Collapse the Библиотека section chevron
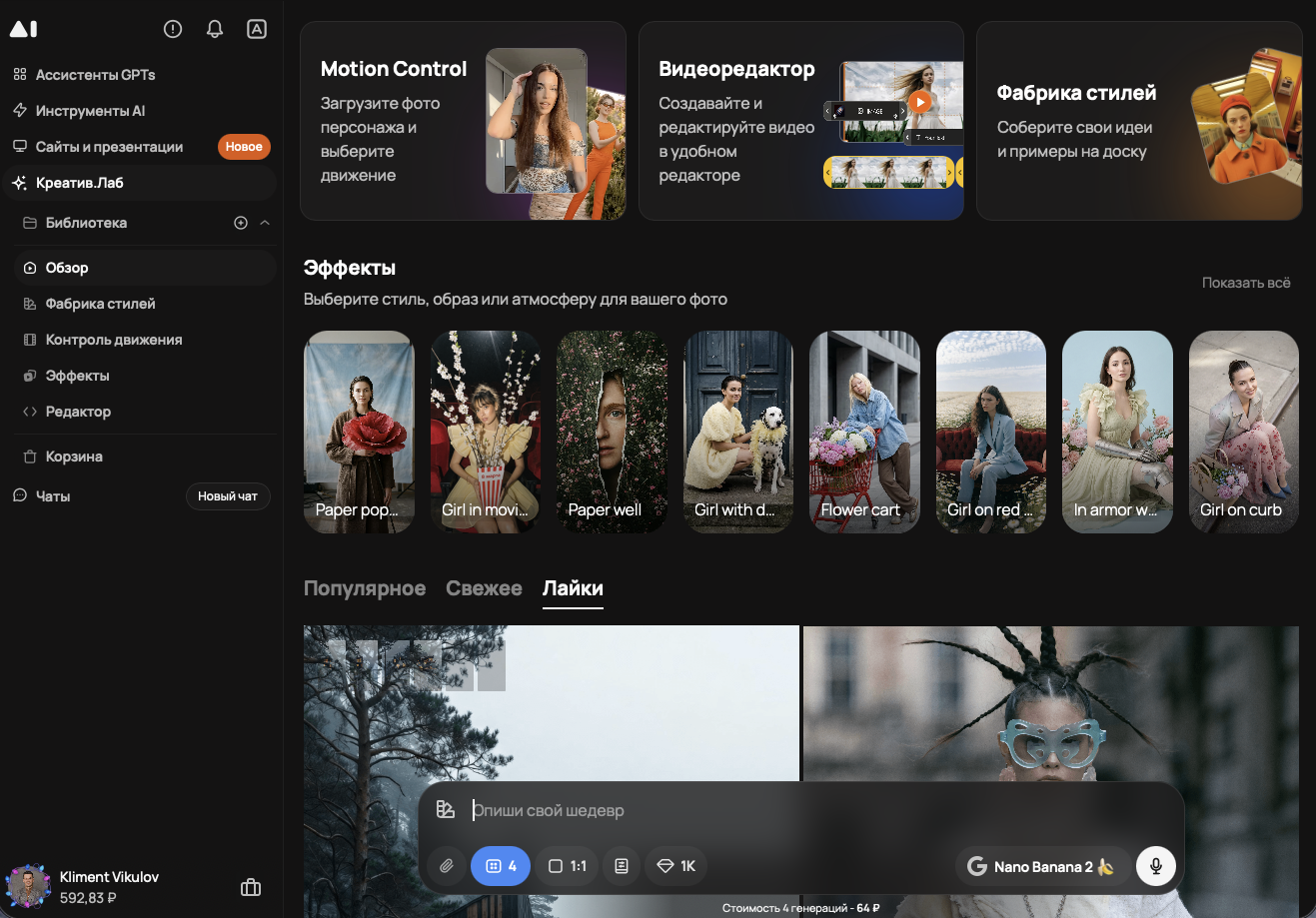 pyautogui.click(x=265, y=223)
